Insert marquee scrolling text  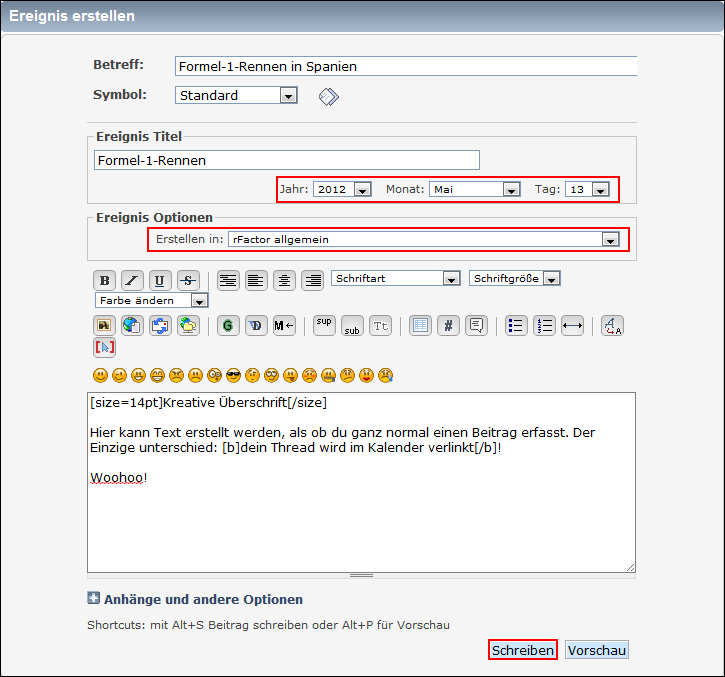tap(284, 326)
